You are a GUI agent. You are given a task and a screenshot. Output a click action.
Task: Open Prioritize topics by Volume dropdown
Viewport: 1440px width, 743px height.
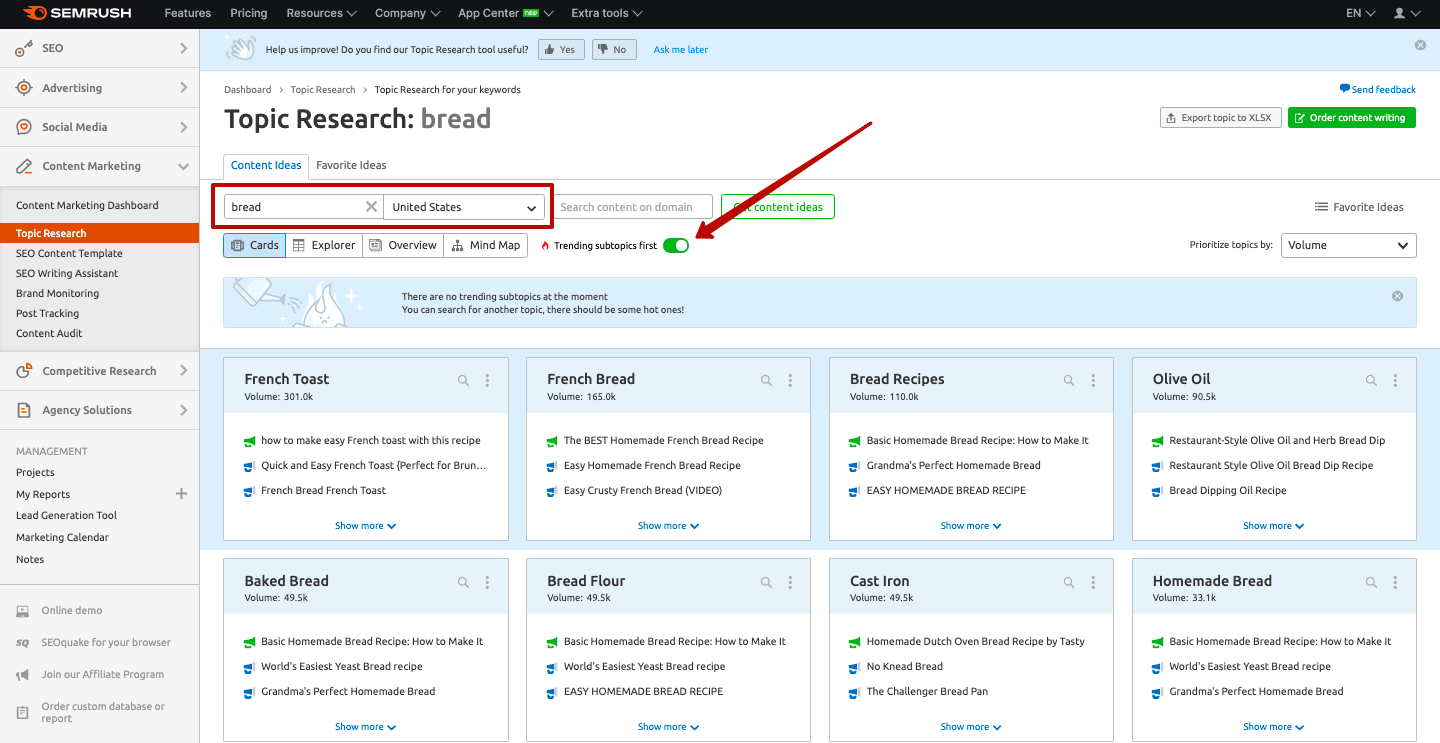1348,245
